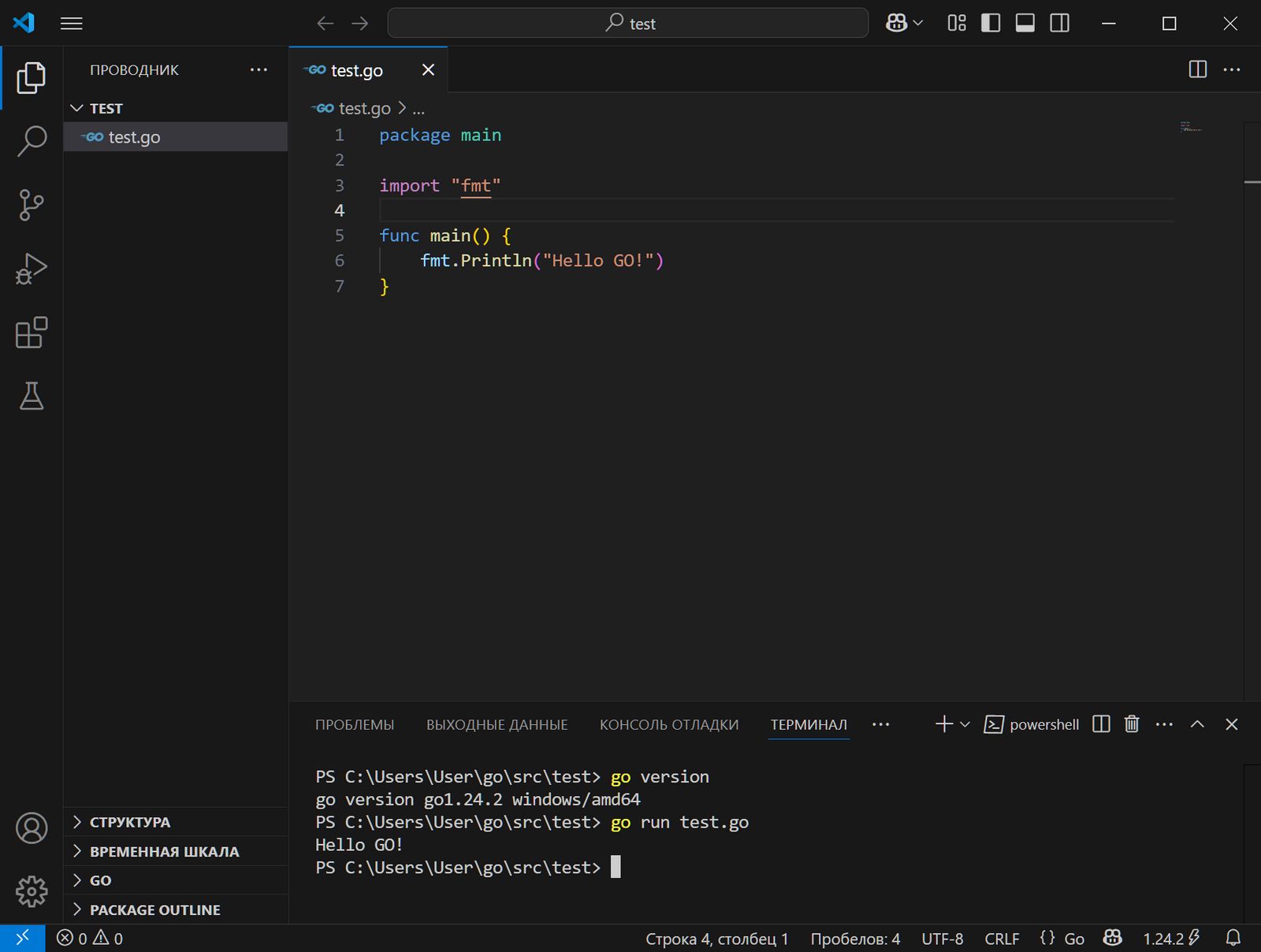1261x952 pixels.
Task: Switch to the ПРОБЛЕМЫ tab
Action: point(355,724)
